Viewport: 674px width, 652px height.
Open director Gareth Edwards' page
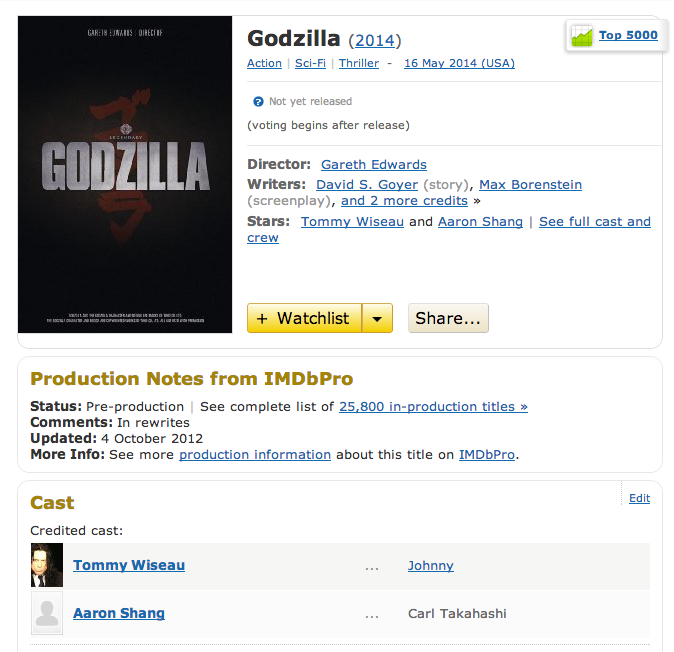click(374, 165)
